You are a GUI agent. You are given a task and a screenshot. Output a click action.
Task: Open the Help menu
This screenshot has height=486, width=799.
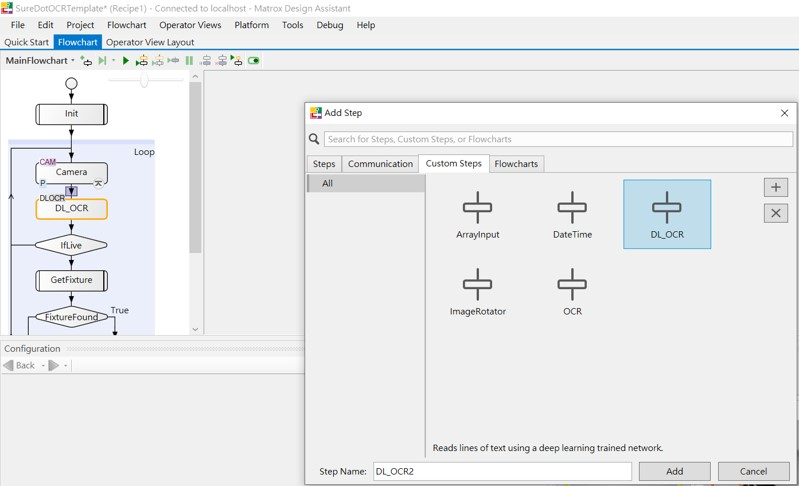pyautogui.click(x=365, y=25)
